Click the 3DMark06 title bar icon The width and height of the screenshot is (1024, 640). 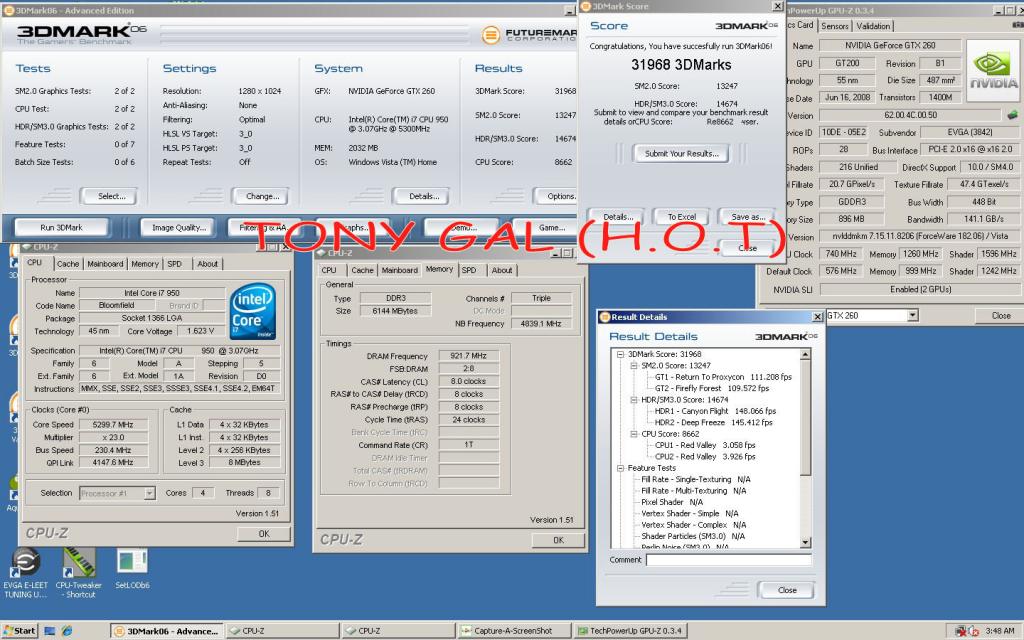click(x=8, y=10)
